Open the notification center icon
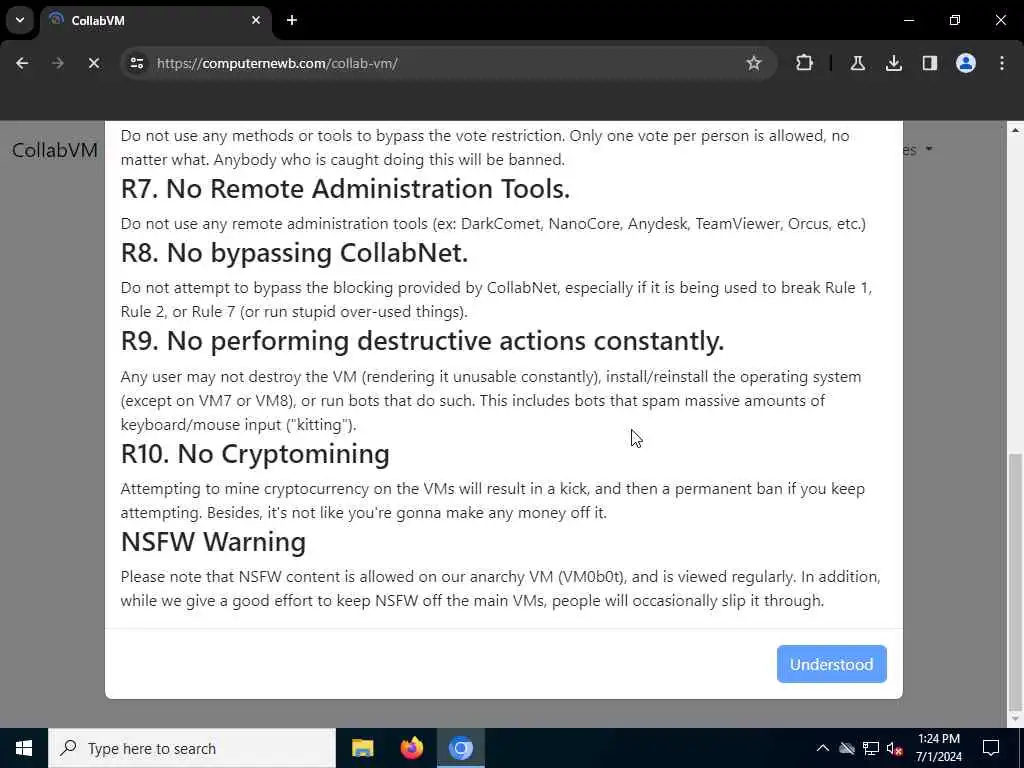 (x=991, y=748)
